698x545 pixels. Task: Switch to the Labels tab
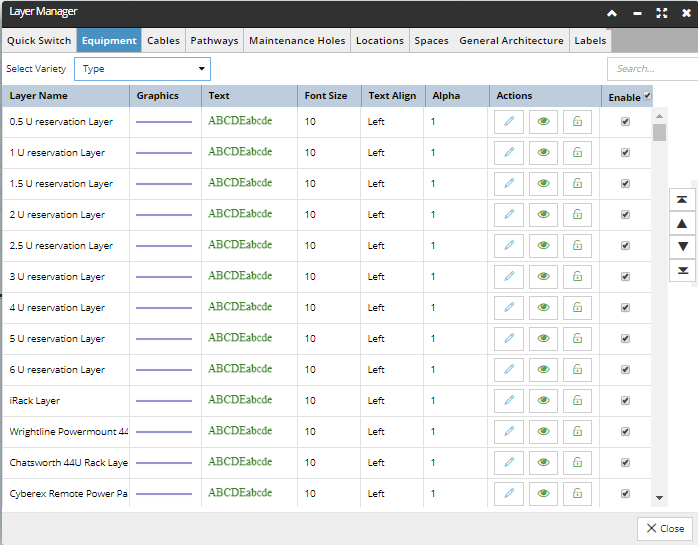tap(590, 41)
